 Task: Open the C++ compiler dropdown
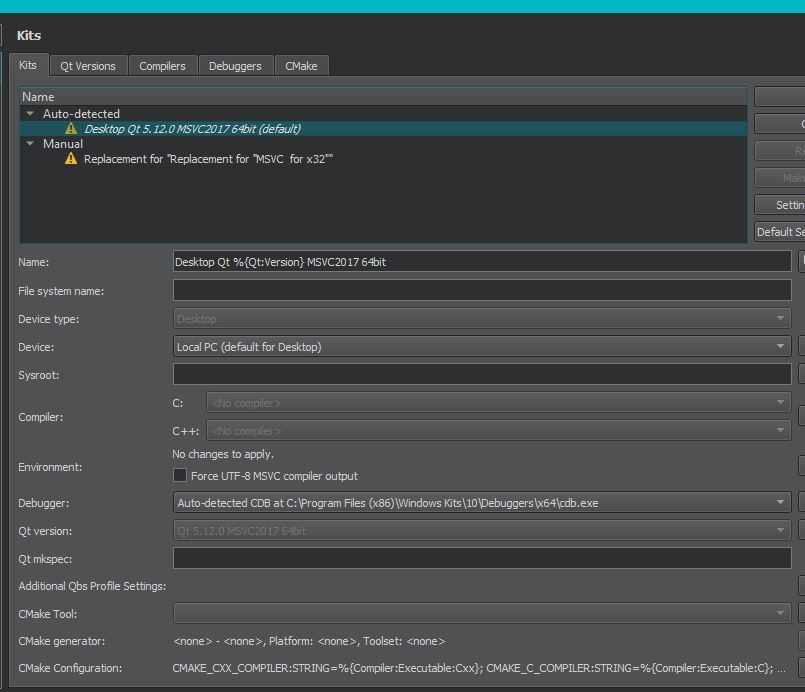pyautogui.click(x=498, y=431)
